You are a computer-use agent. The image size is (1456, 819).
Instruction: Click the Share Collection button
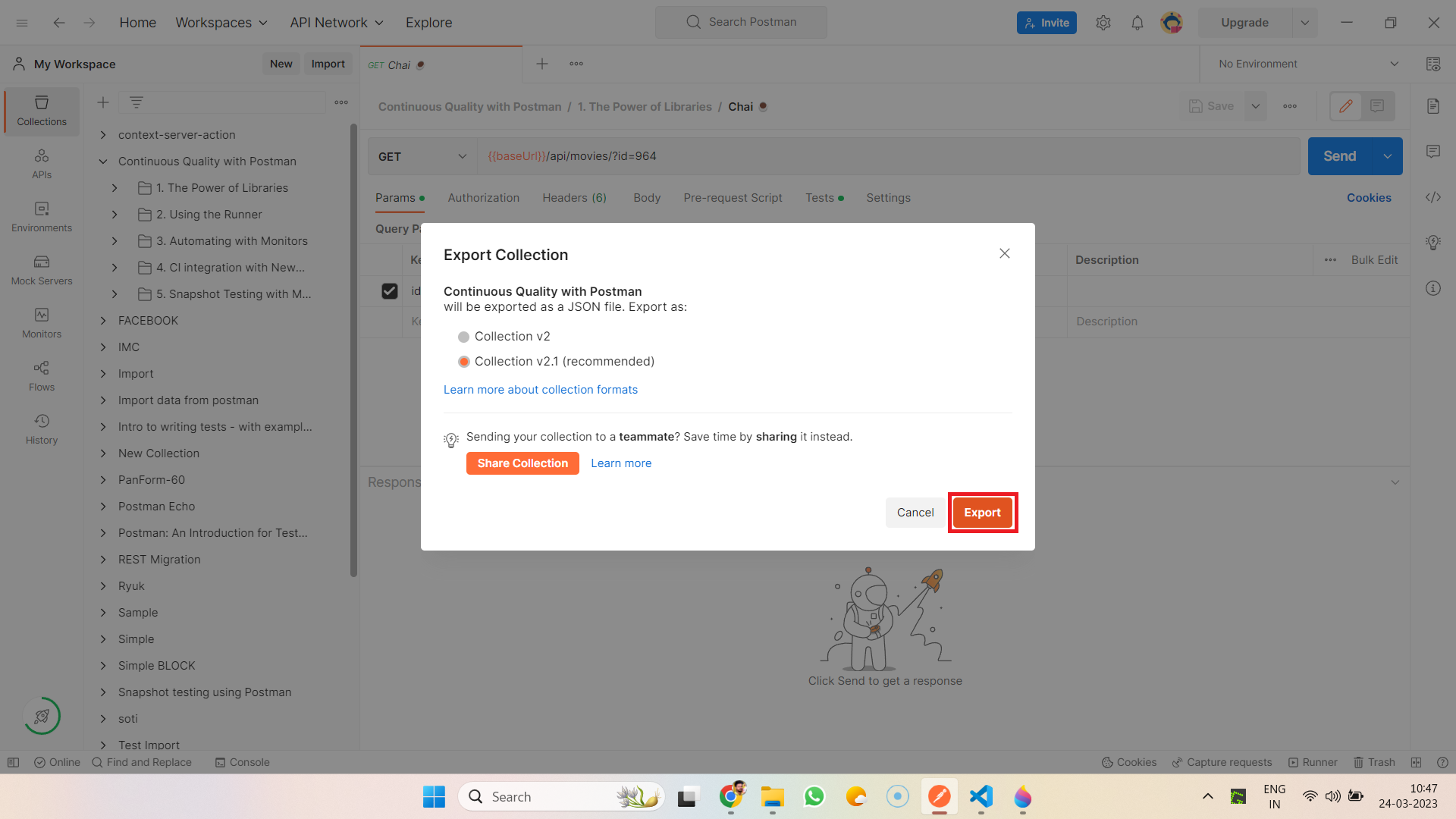coord(522,463)
